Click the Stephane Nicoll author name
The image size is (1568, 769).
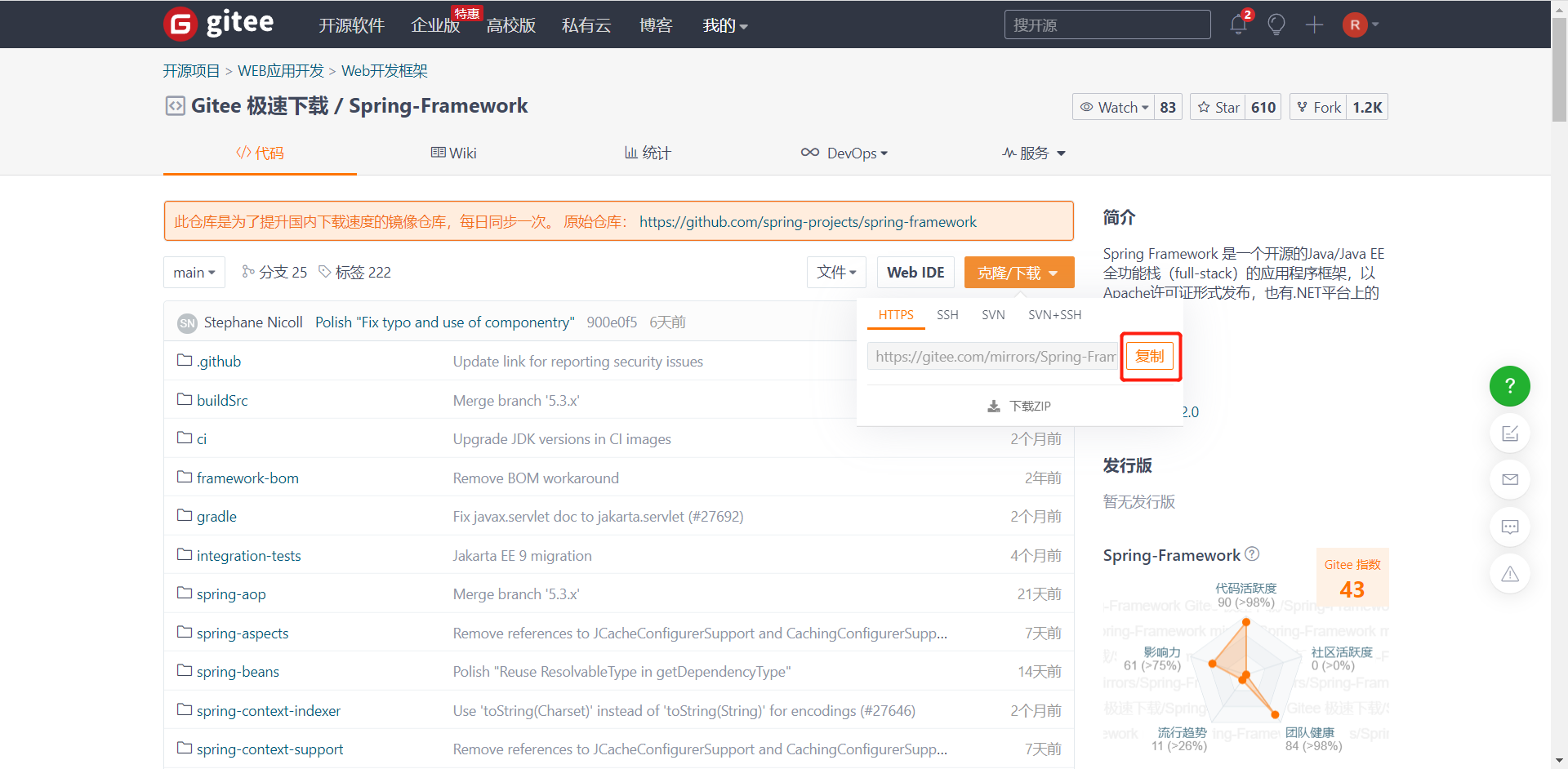click(x=253, y=322)
